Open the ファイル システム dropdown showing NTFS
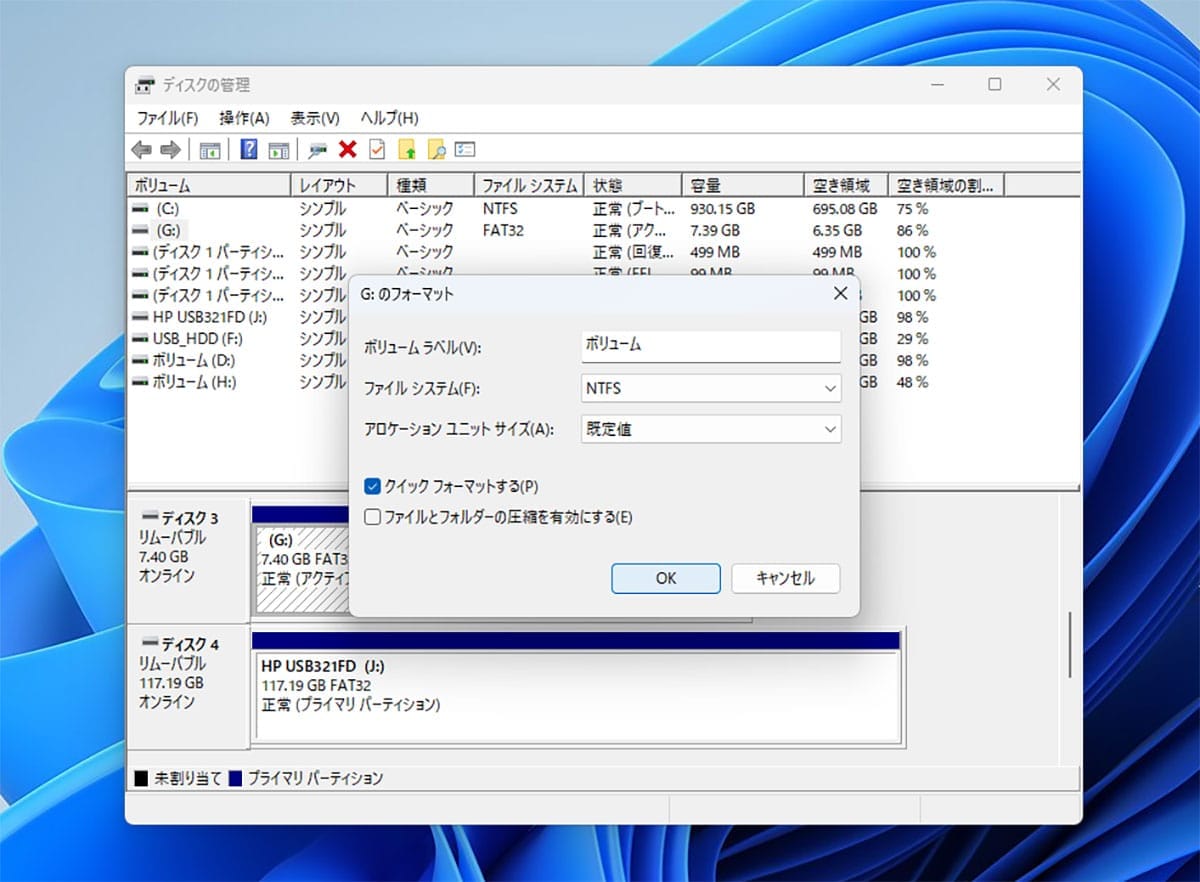This screenshot has width=1200, height=882. [x=710, y=388]
